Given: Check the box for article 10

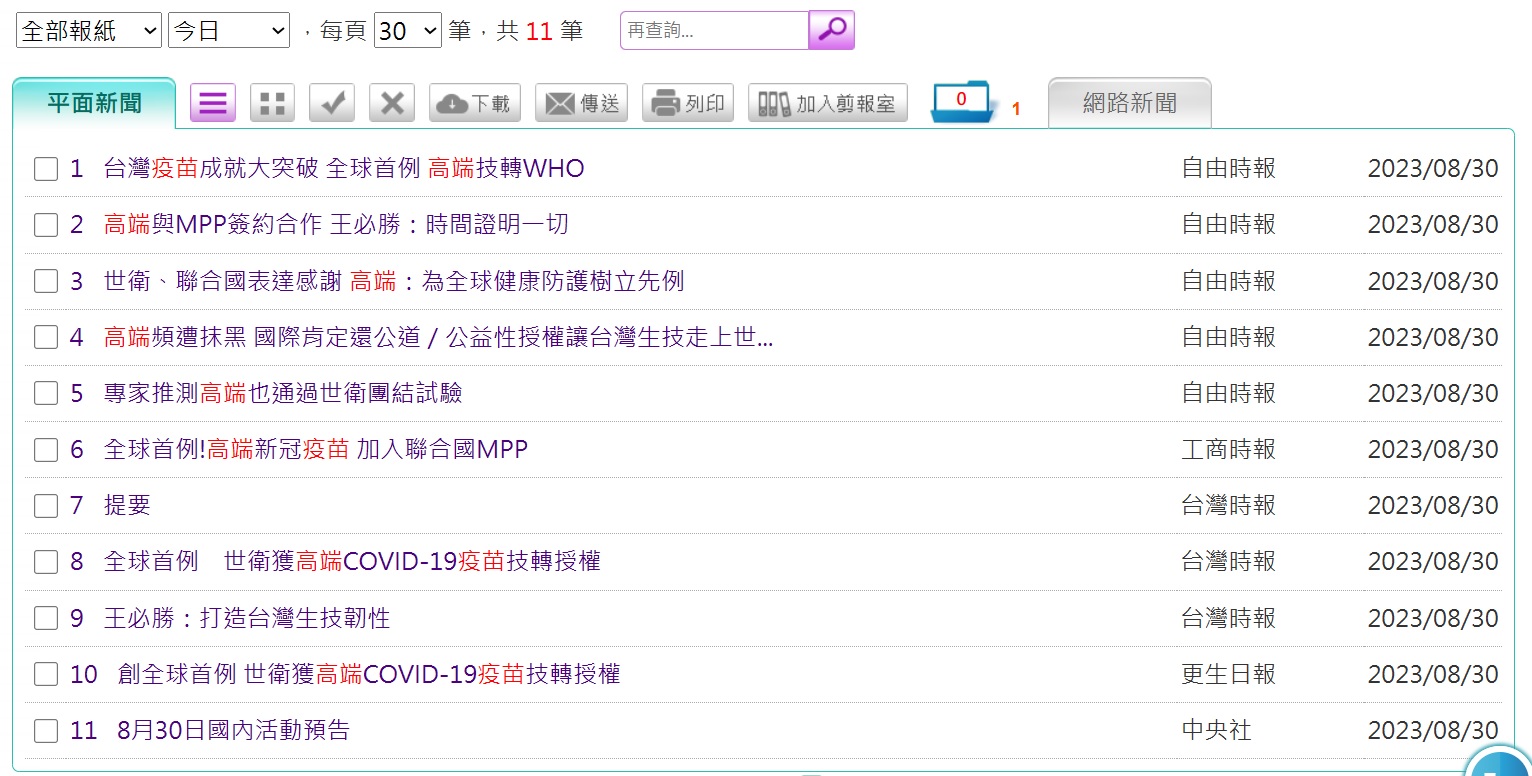Looking at the screenshot, I should click(46, 674).
